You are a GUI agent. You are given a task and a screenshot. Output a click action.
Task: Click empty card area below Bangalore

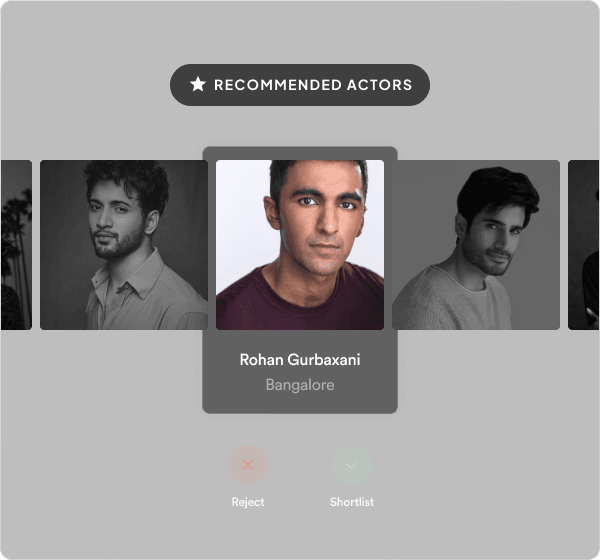point(300,403)
